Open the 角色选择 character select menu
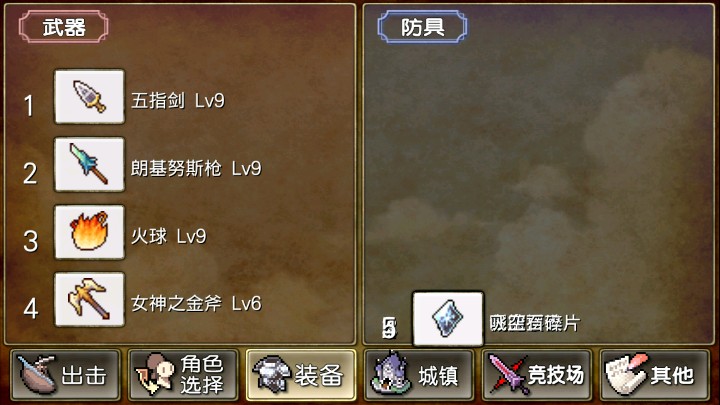The height and width of the screenshot is (405, 720). [183, 375]
